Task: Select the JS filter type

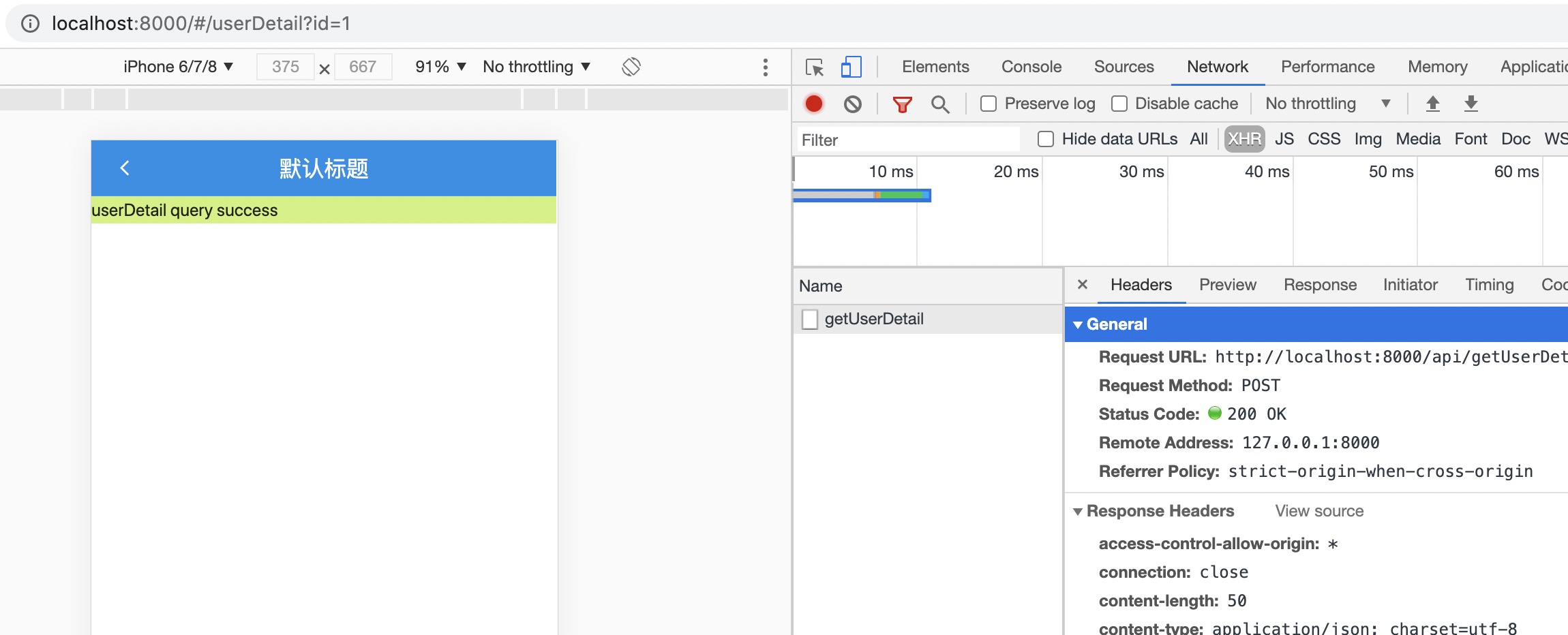Action: click(1284, 139)
